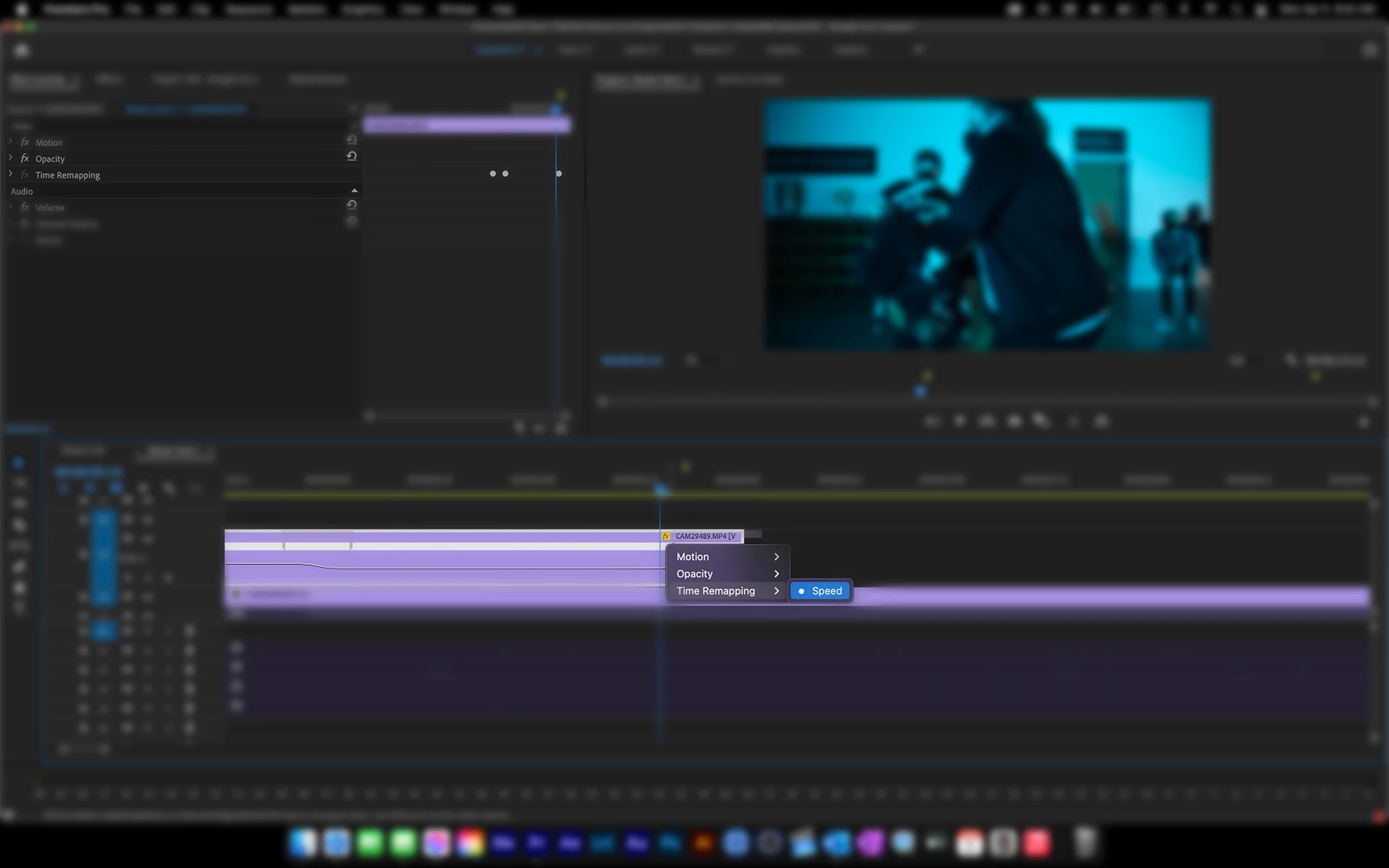Toggle the Volume fx effect icon
Image resolution: width=1389 pixels, height=868 pixels.
tap(25, 208)
